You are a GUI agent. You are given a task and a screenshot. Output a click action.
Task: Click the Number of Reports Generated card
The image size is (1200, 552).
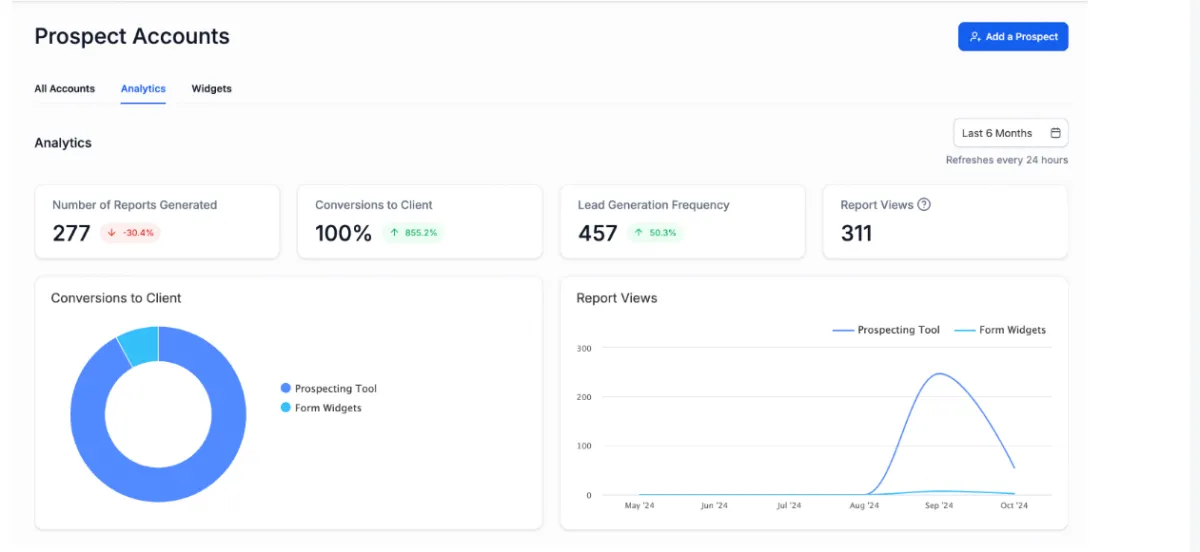(157, 221)
